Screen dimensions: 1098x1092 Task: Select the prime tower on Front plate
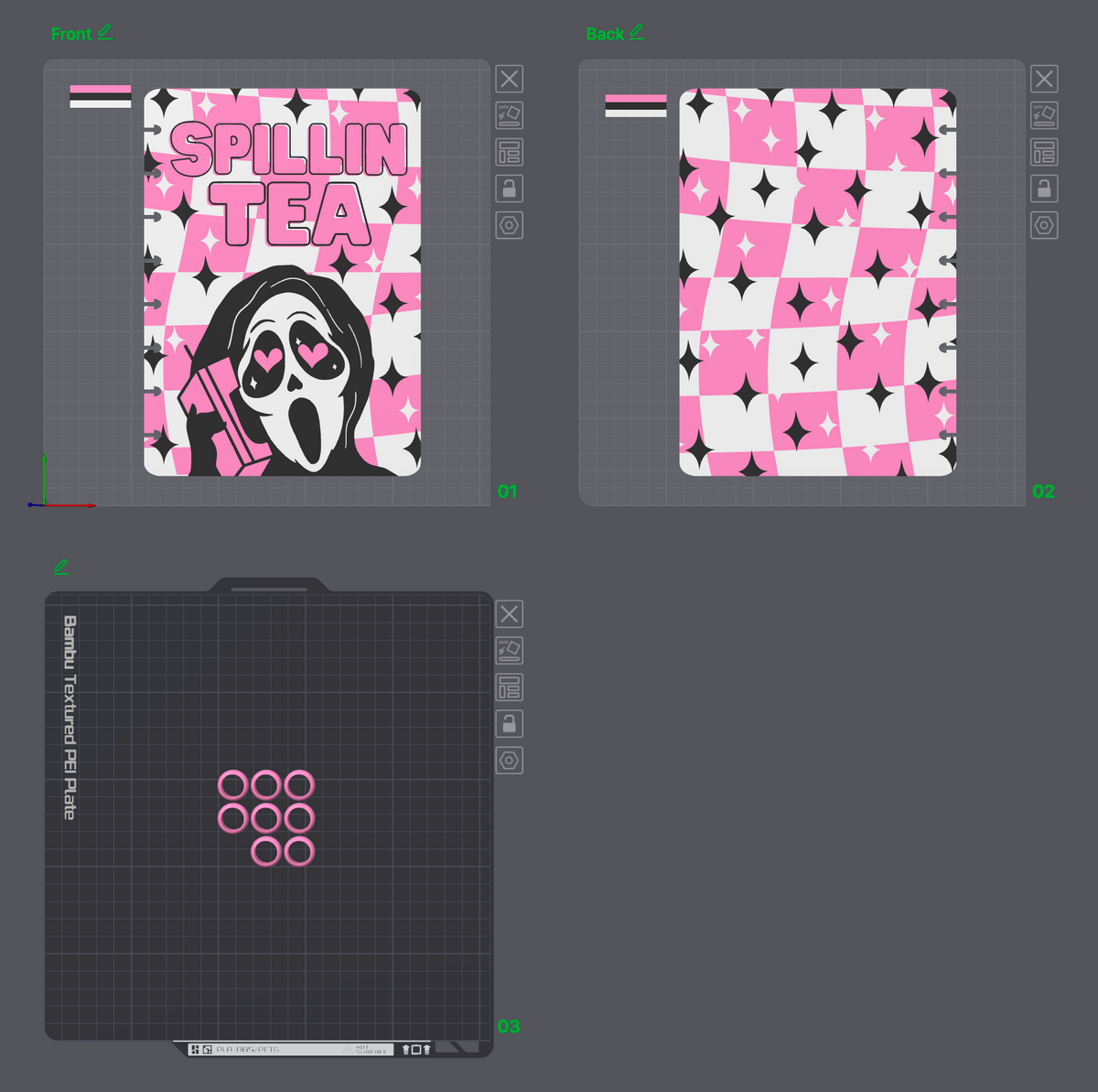101,97
